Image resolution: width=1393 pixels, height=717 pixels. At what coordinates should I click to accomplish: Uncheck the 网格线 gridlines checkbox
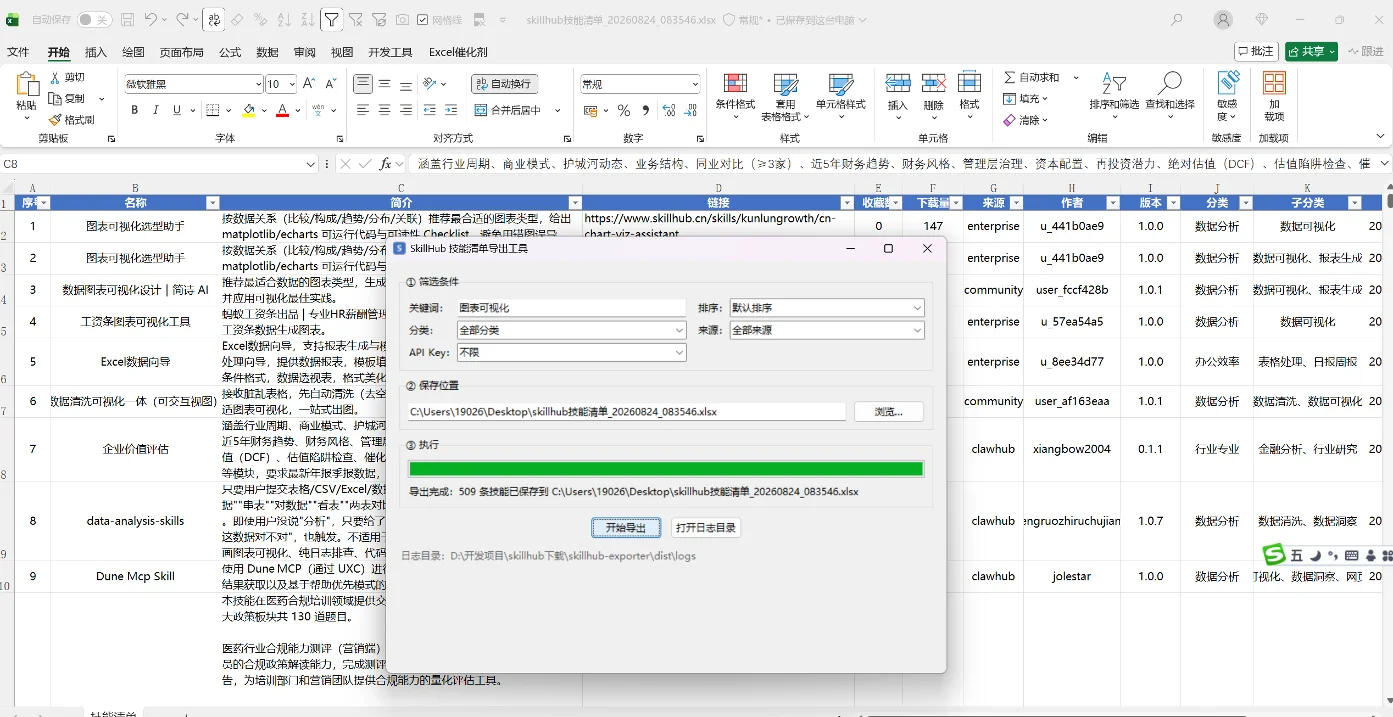coord(422,20)
